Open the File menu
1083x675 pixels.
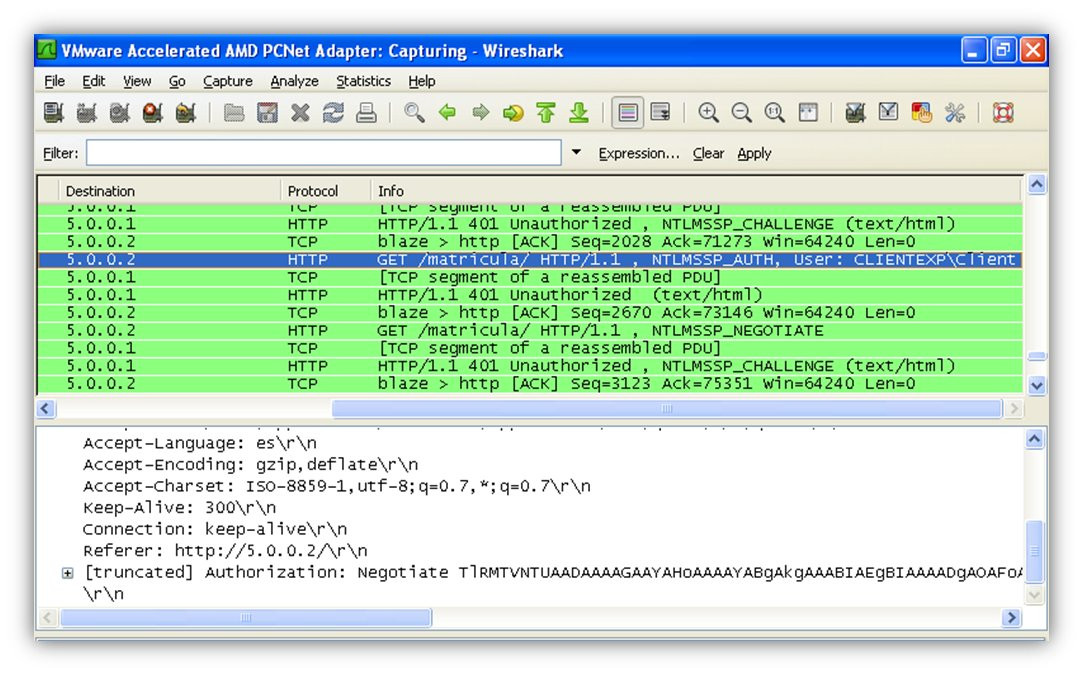pos(55,81)
